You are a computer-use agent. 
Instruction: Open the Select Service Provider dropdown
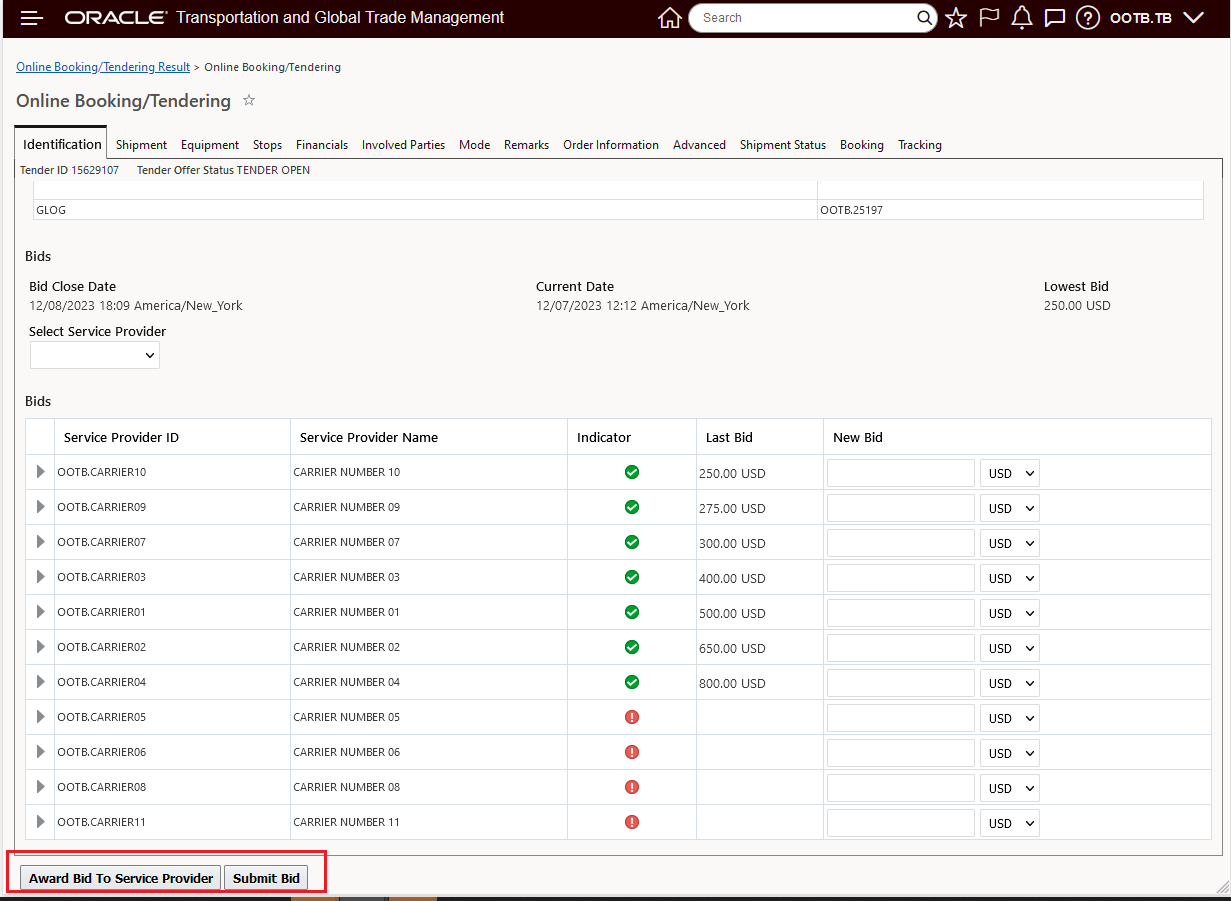click(95, 355)
